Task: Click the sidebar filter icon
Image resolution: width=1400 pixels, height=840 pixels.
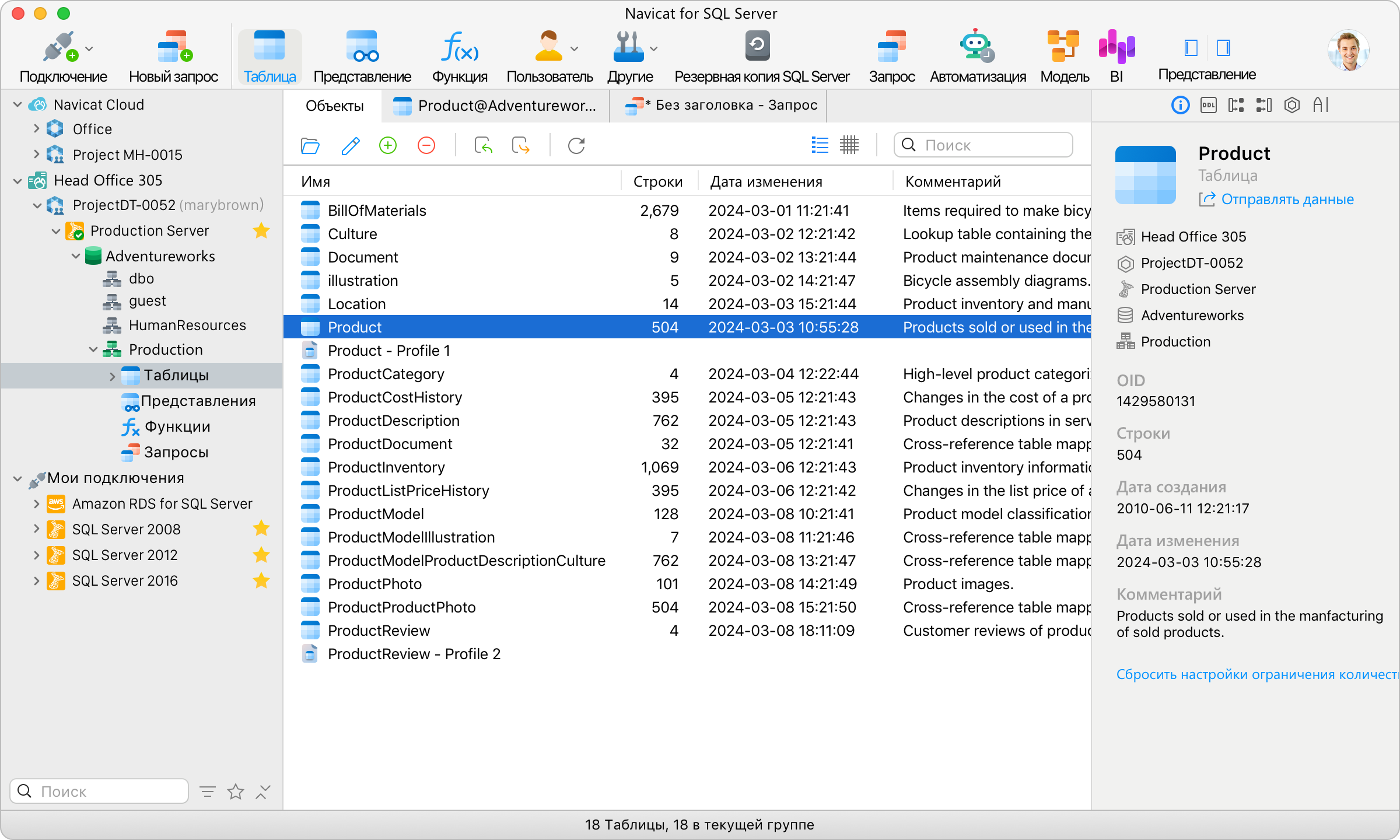Action: click(207, 792)
